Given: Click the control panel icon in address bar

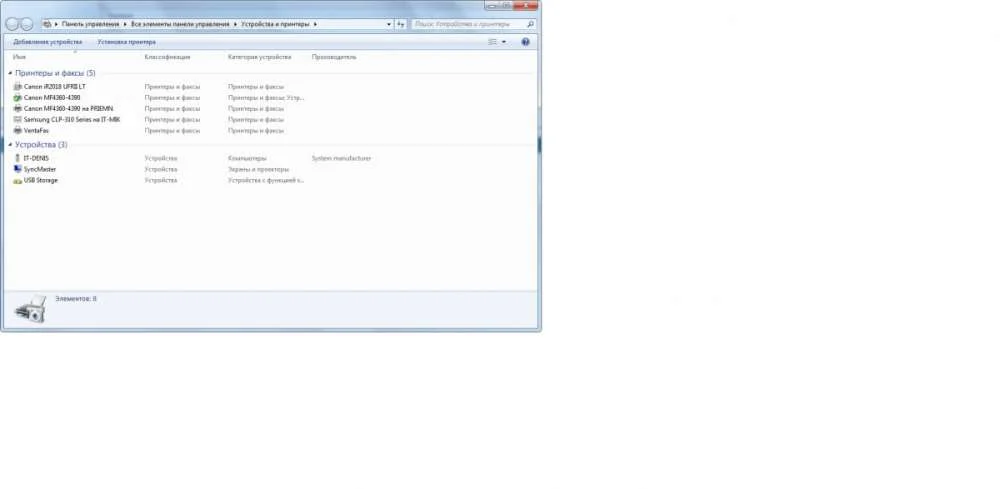Looking at the screenshot, I should click(x=48, y=24).
